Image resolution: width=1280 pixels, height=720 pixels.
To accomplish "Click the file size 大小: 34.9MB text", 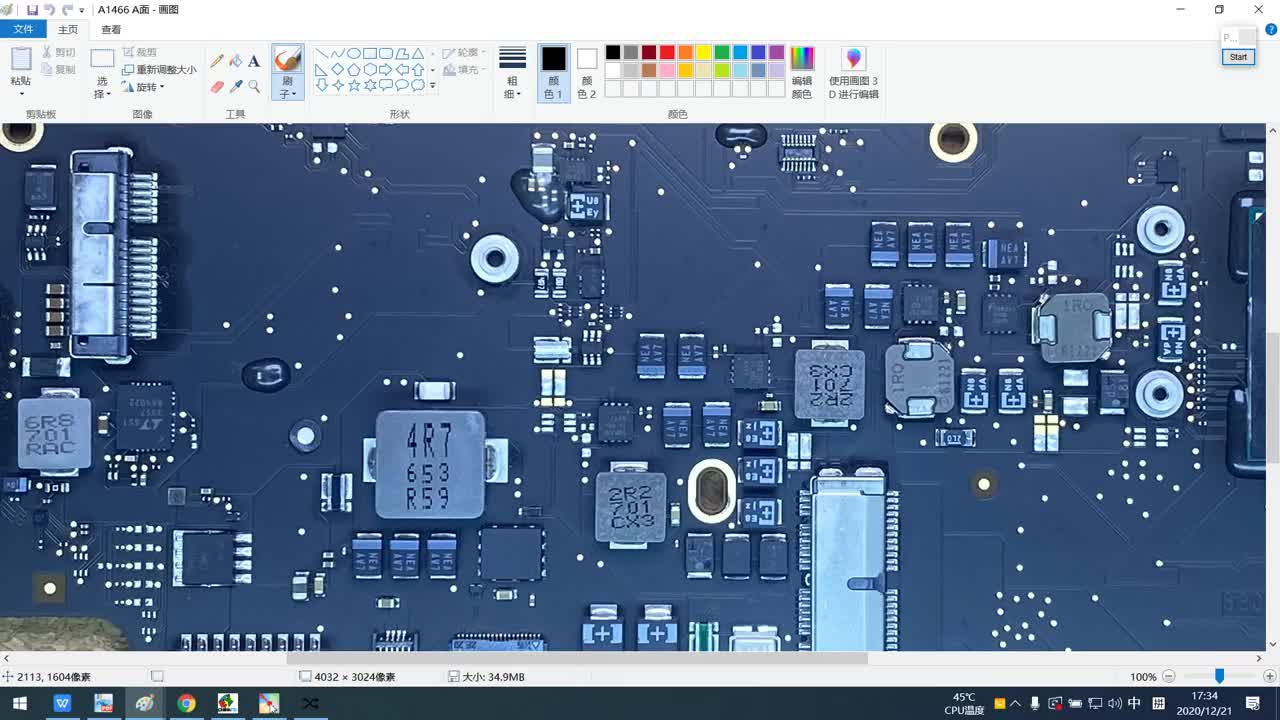I will [493, 677].
